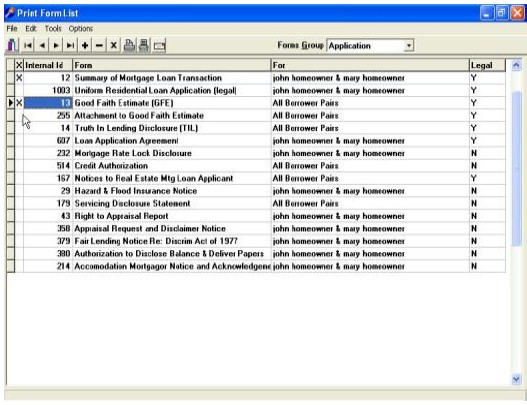527x405 pixels.
Task: Go to first record navigation button
Action: coord(28,45)
